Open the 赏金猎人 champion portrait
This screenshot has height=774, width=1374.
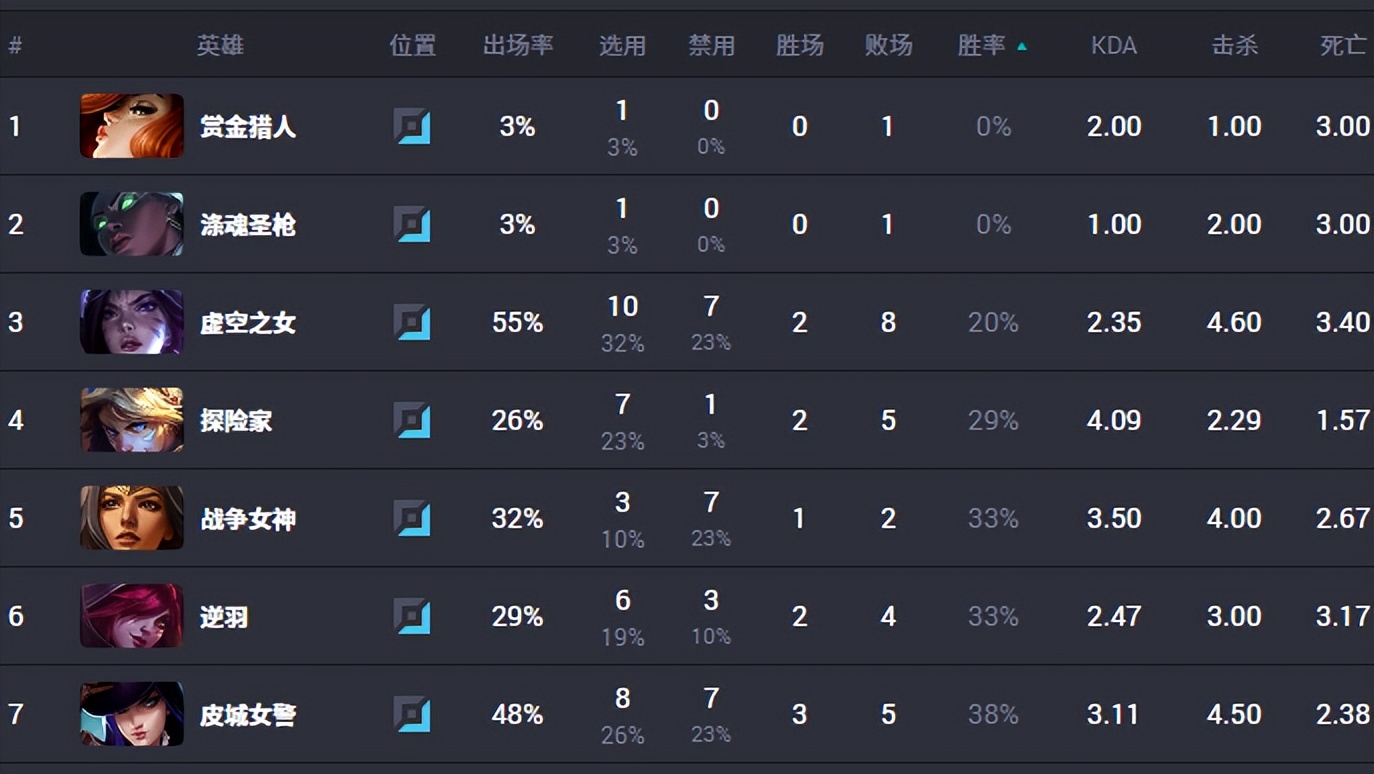click(132, 127)
